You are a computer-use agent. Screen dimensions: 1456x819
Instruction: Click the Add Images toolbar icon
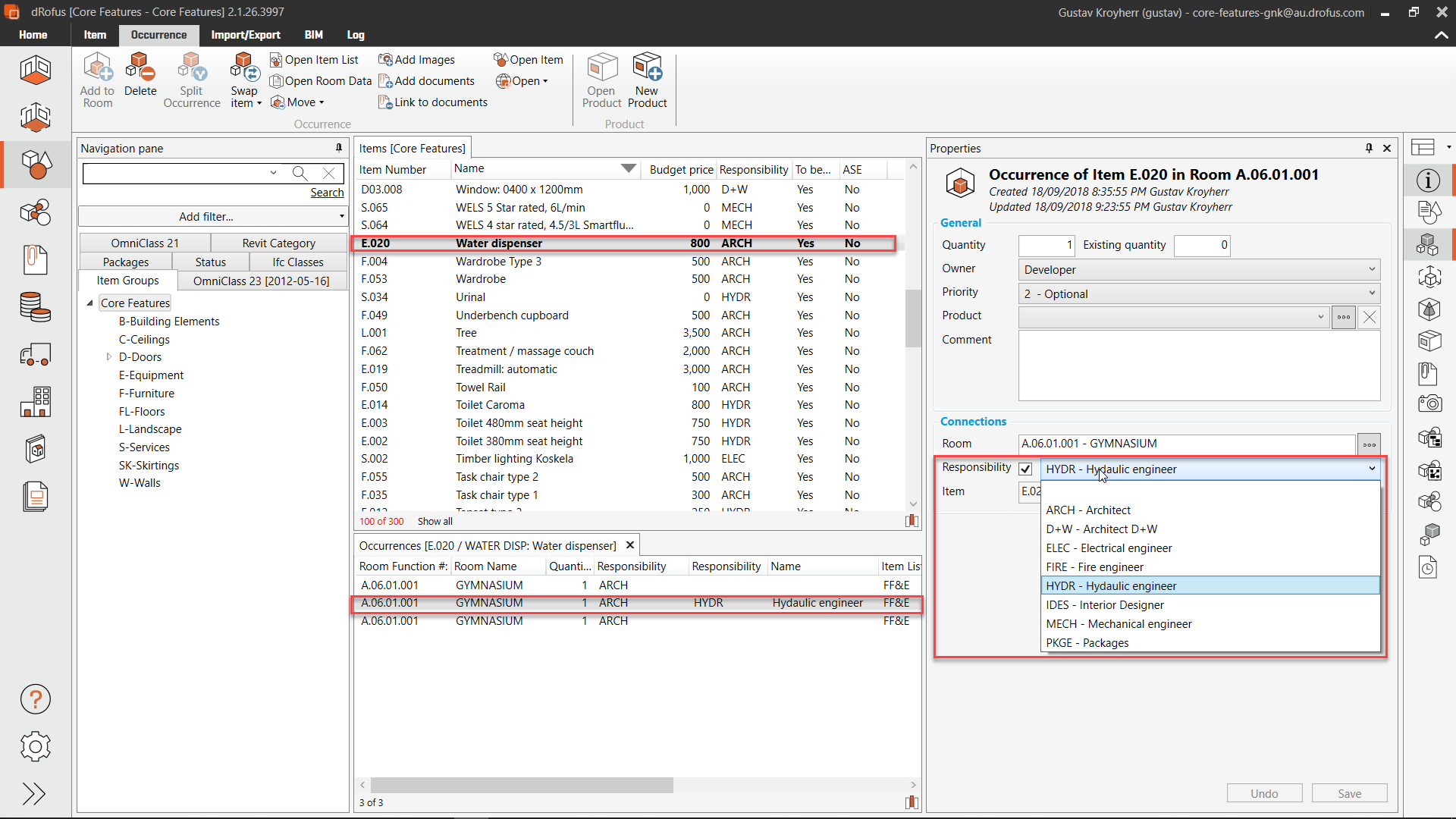(385, 60)
